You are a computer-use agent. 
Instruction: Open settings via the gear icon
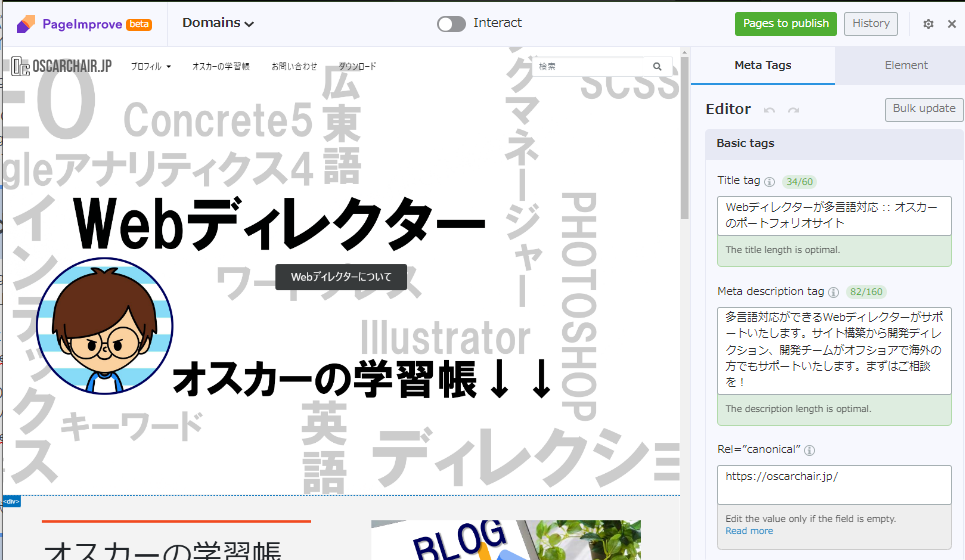928,24
